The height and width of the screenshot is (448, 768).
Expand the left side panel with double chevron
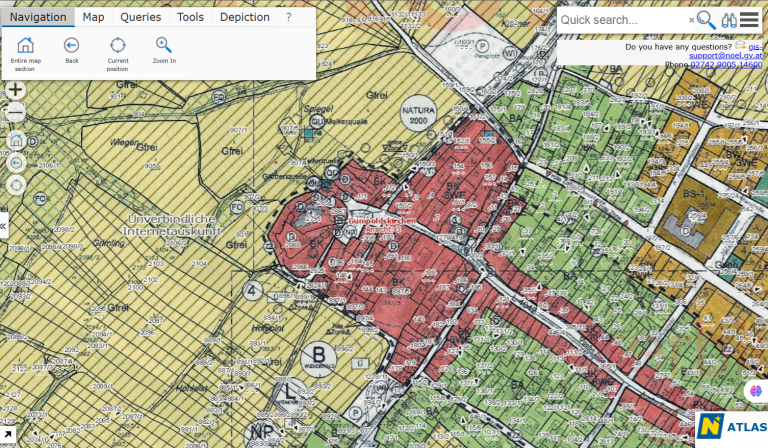click(4, 226)
